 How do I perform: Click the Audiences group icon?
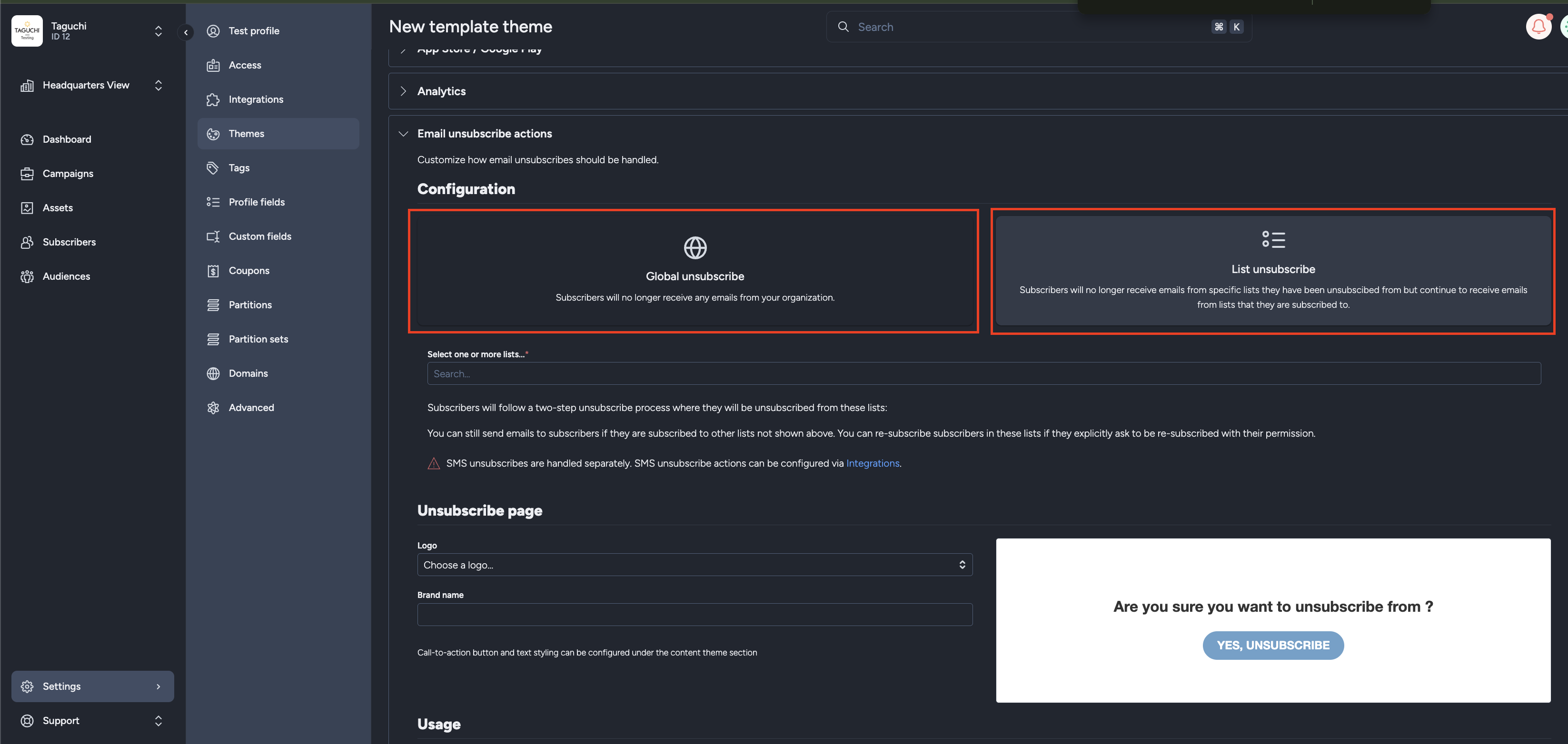(27, 276)
